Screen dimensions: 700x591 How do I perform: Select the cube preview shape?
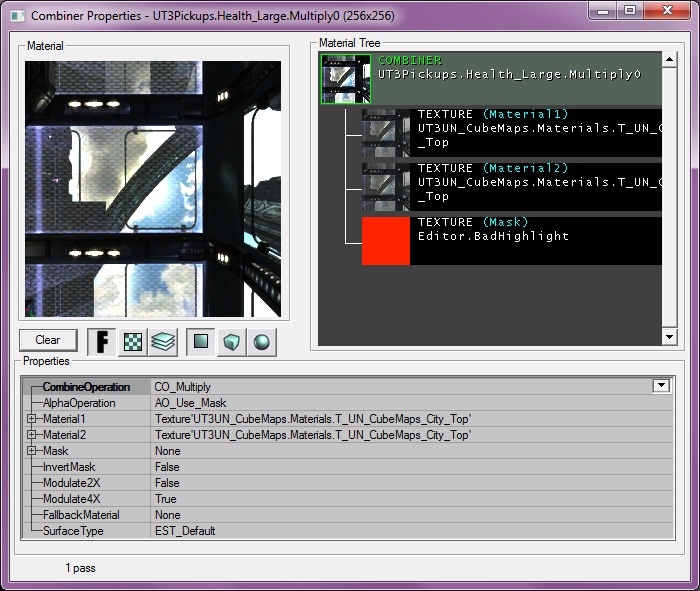pyautogui.click(x=232, y=341)
